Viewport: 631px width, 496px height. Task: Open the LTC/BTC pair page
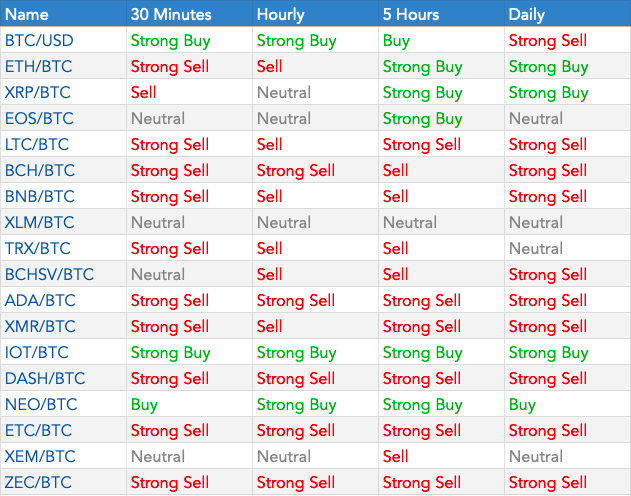pos(37,144)
